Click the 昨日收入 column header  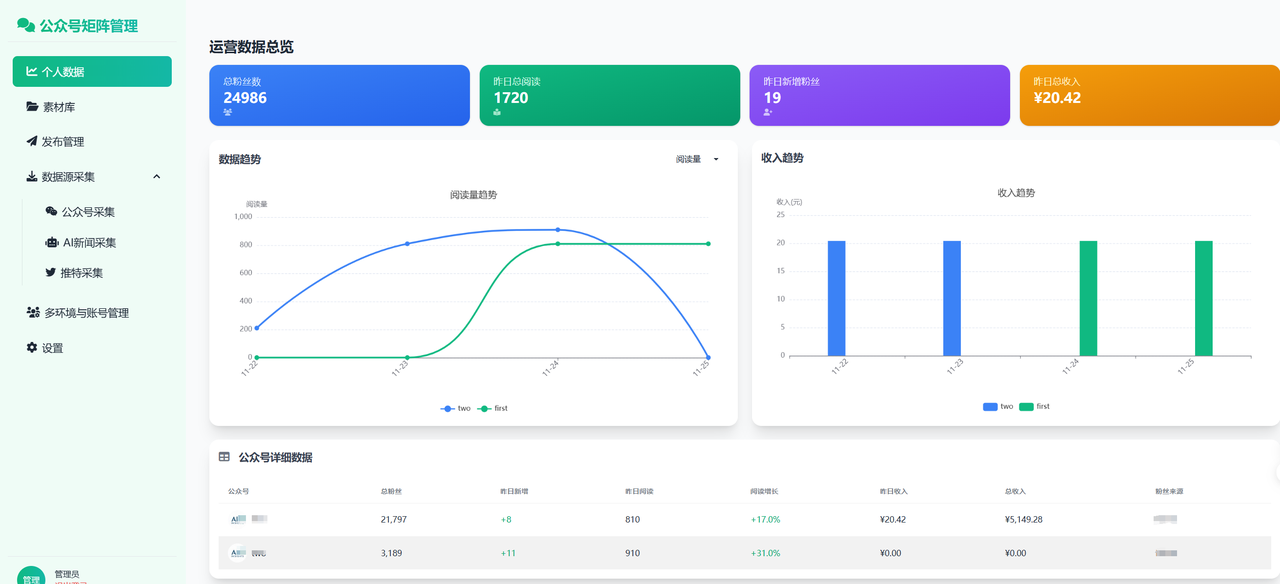[893, 491]
